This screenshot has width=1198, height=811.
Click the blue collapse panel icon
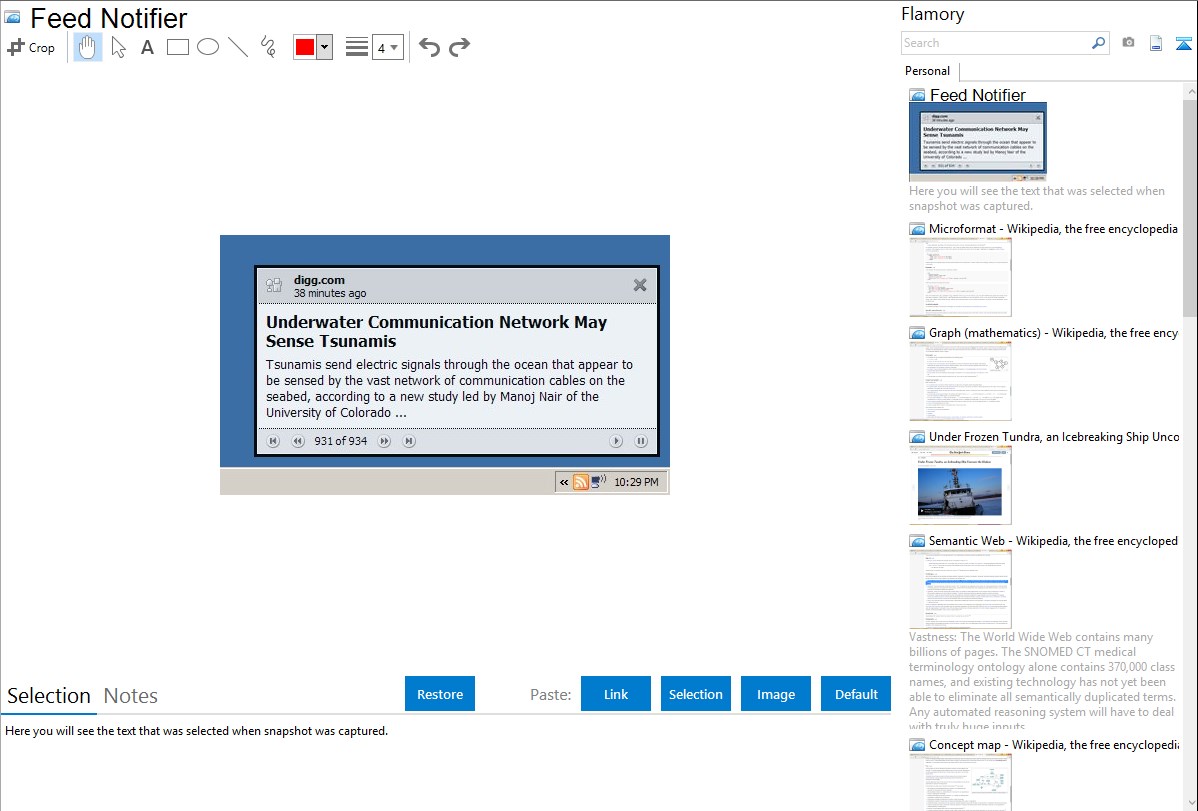click(x=1183, y=43)
